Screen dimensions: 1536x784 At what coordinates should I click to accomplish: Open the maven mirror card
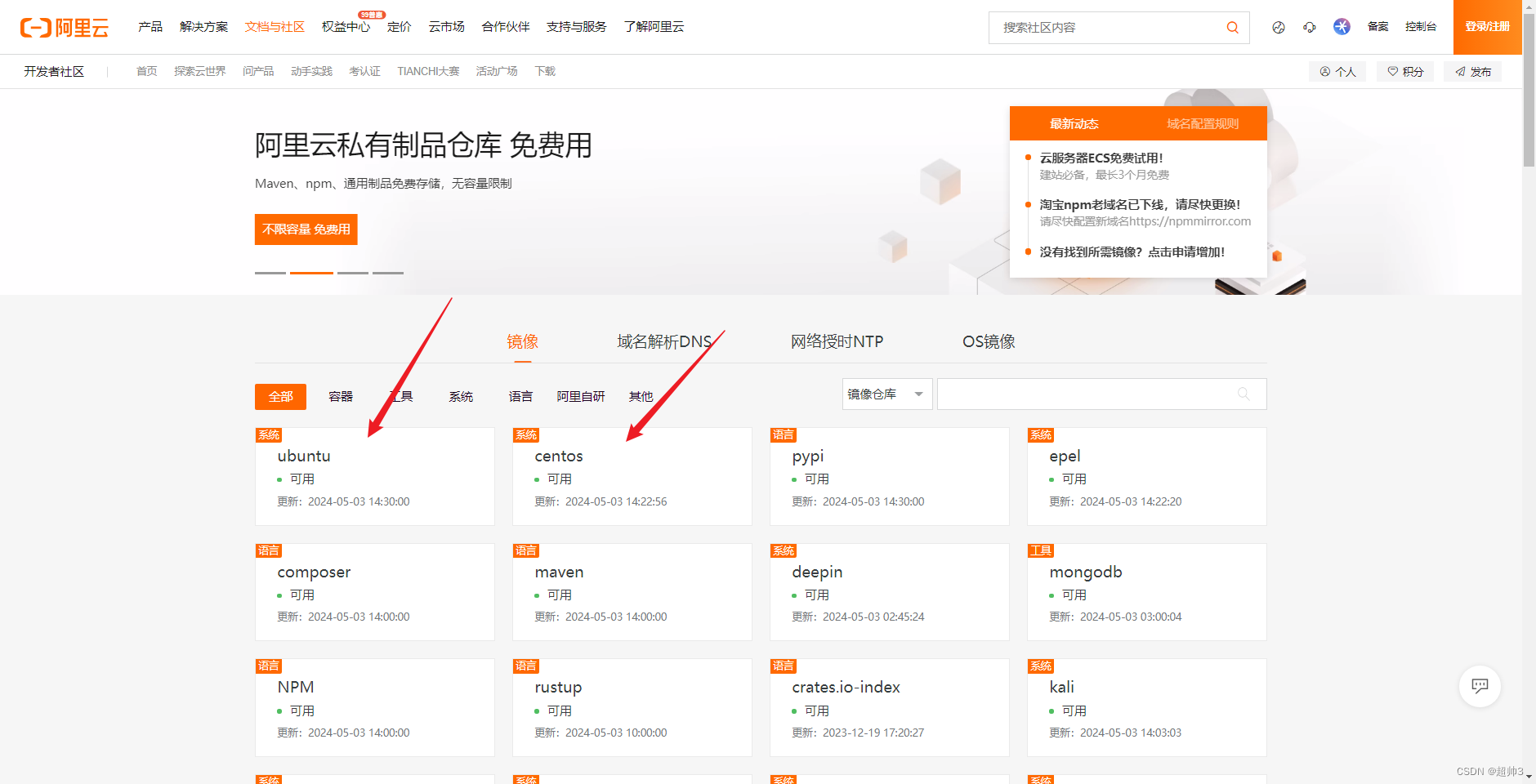(x=632, y=592)
